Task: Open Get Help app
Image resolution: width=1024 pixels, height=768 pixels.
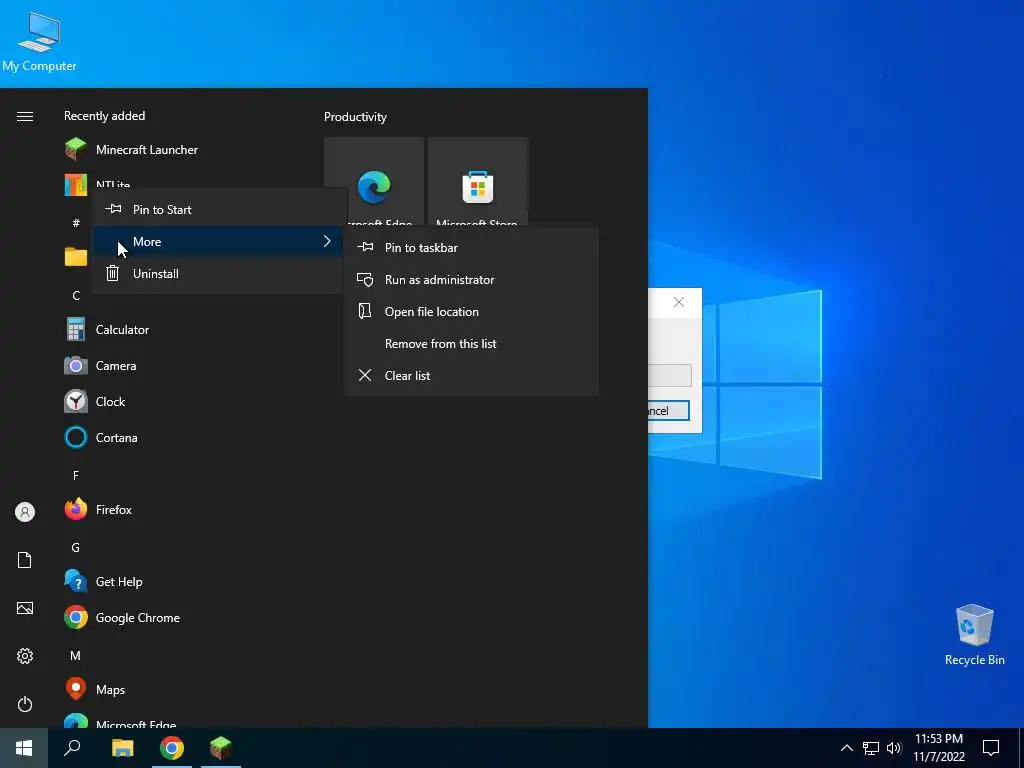Action: [119, 581]
